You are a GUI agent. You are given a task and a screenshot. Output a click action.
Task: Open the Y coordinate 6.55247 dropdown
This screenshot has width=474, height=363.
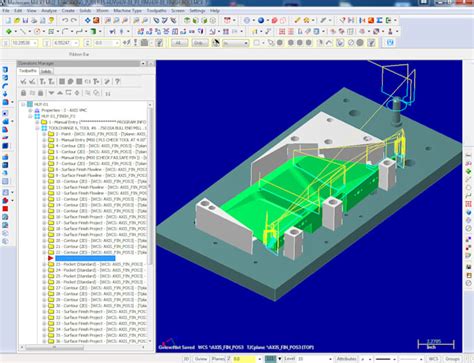pos(76,43)
